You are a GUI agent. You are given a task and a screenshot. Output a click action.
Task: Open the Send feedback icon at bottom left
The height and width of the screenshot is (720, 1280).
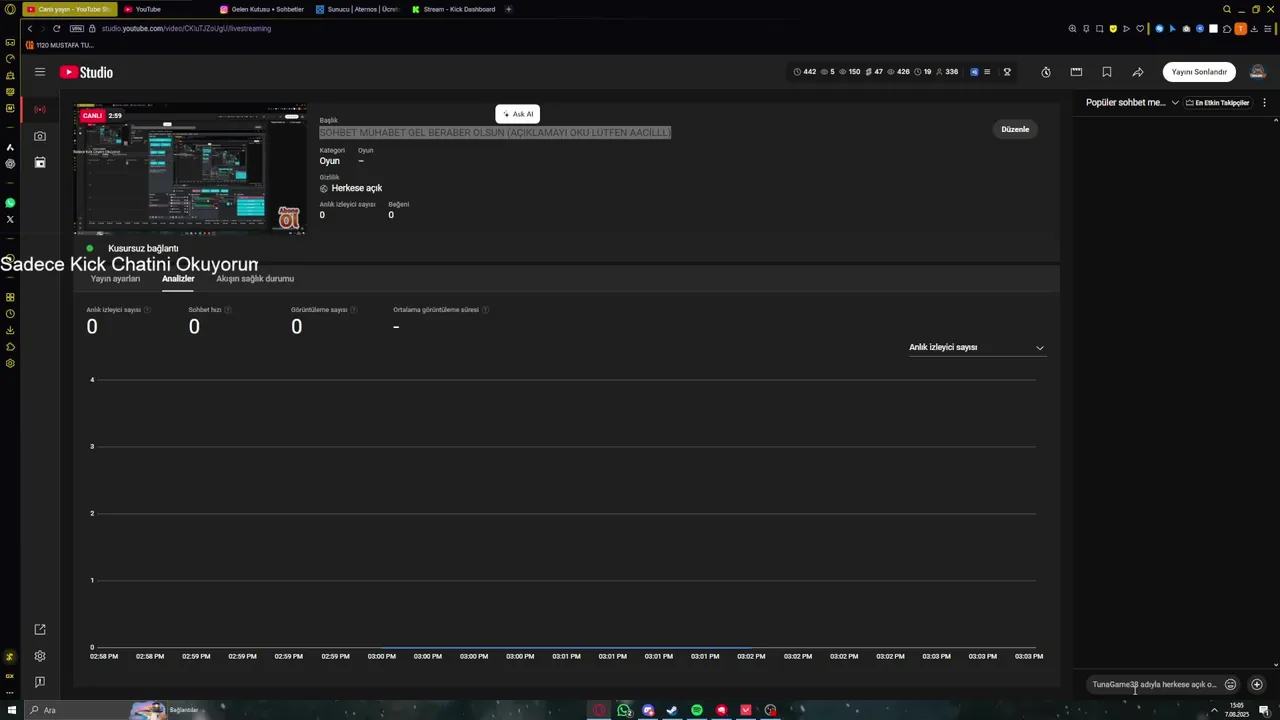(40, 682)
